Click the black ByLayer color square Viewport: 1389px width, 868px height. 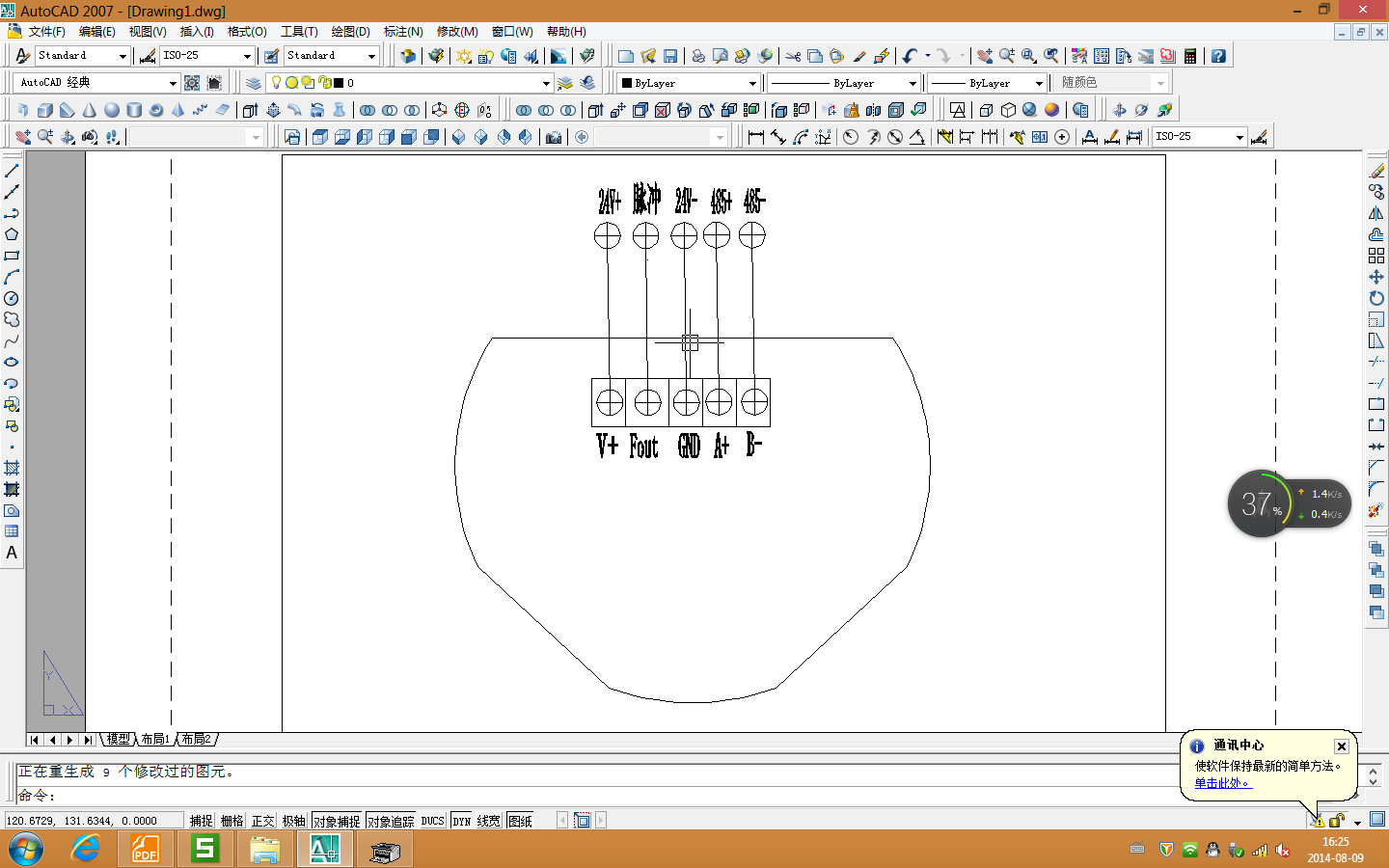click(x=626, y=83)
